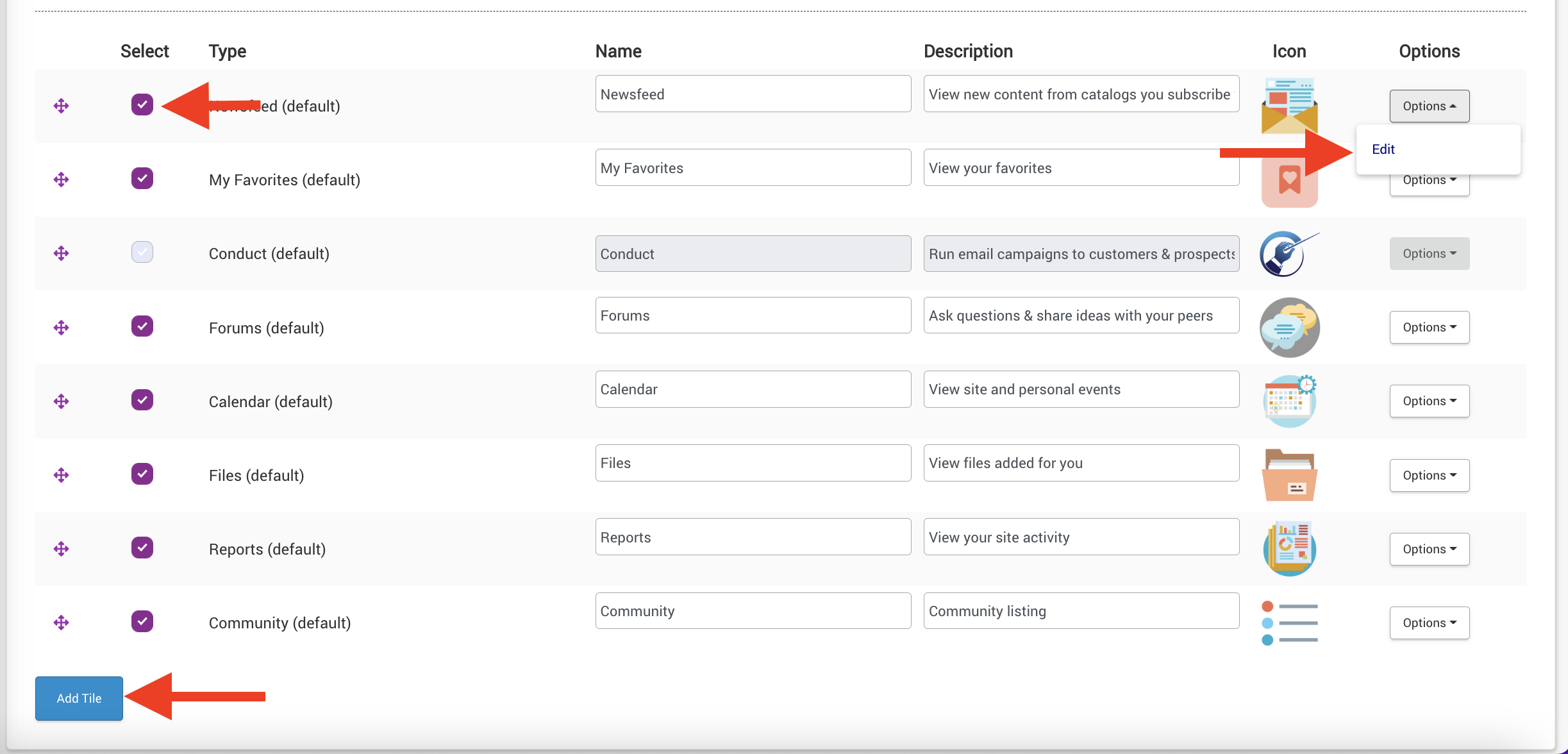This screenshot has width=1568, height=754.
Task: Uncheck the Forums tile checkbox
Action: coord(142,326)
